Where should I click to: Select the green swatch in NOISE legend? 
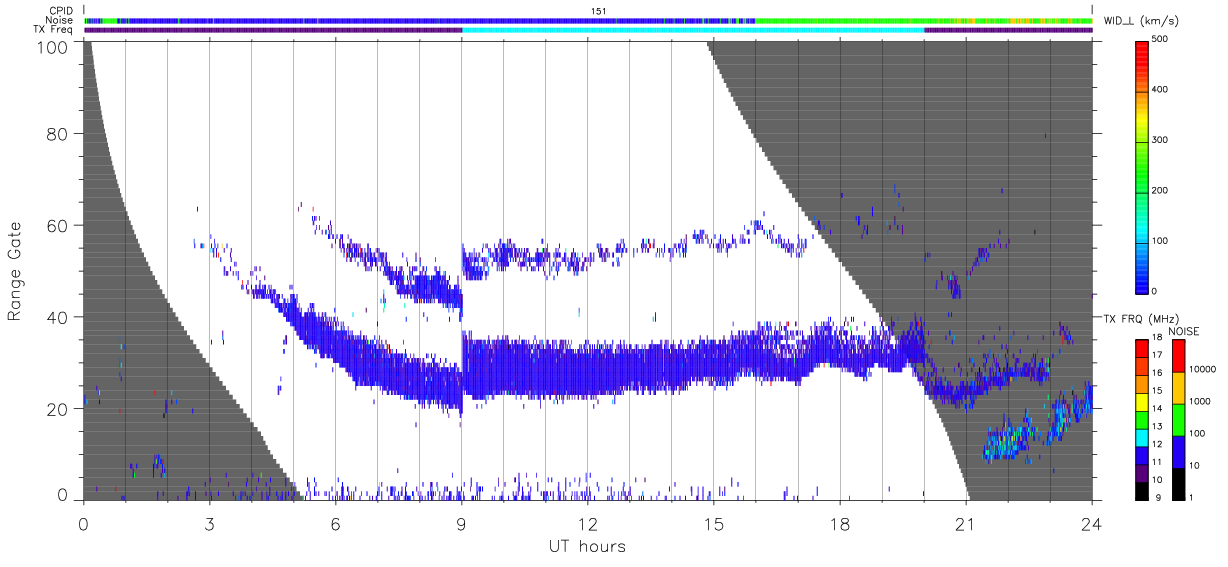[x=1178, y=418]
